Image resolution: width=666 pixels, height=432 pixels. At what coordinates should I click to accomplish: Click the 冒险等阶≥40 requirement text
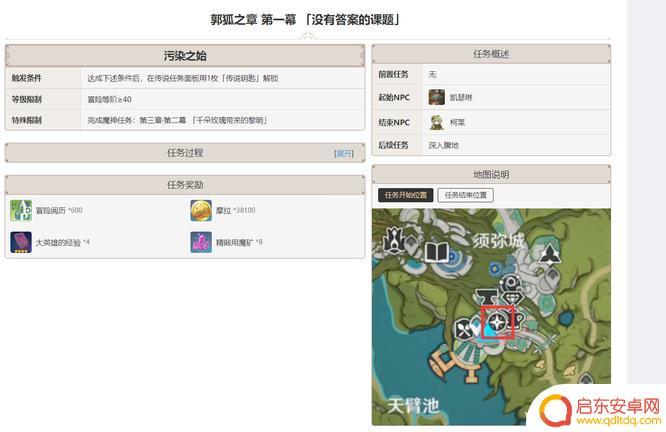(x=109, y=99)
